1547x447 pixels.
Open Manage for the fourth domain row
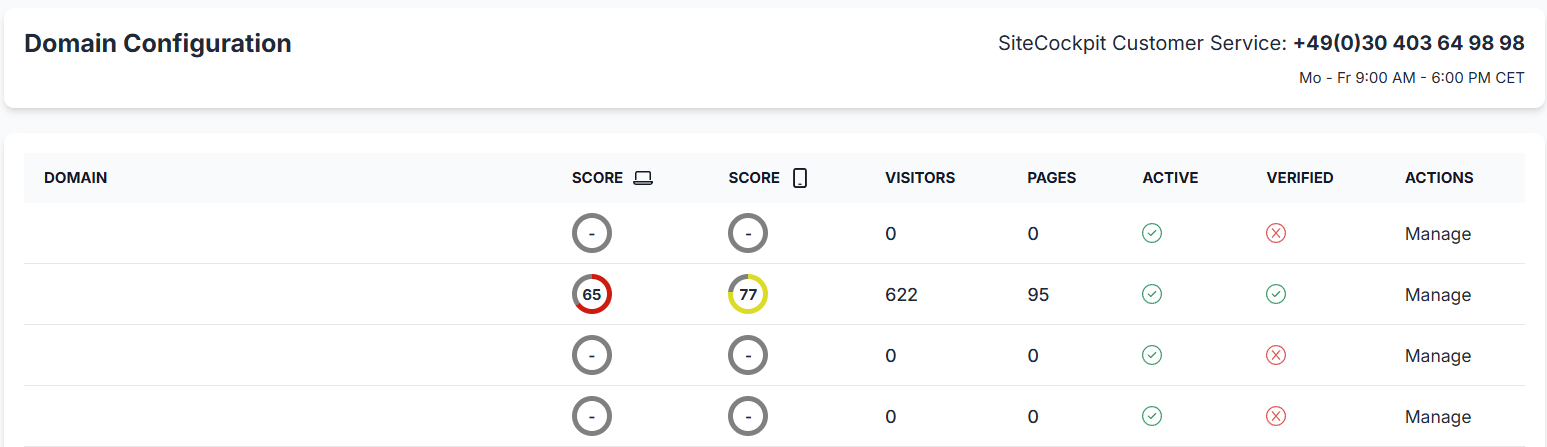1437,417
